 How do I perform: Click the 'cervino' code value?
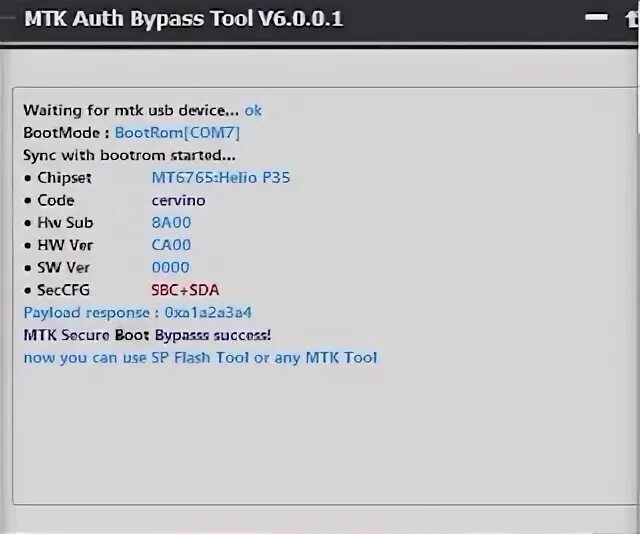[178, 200]
